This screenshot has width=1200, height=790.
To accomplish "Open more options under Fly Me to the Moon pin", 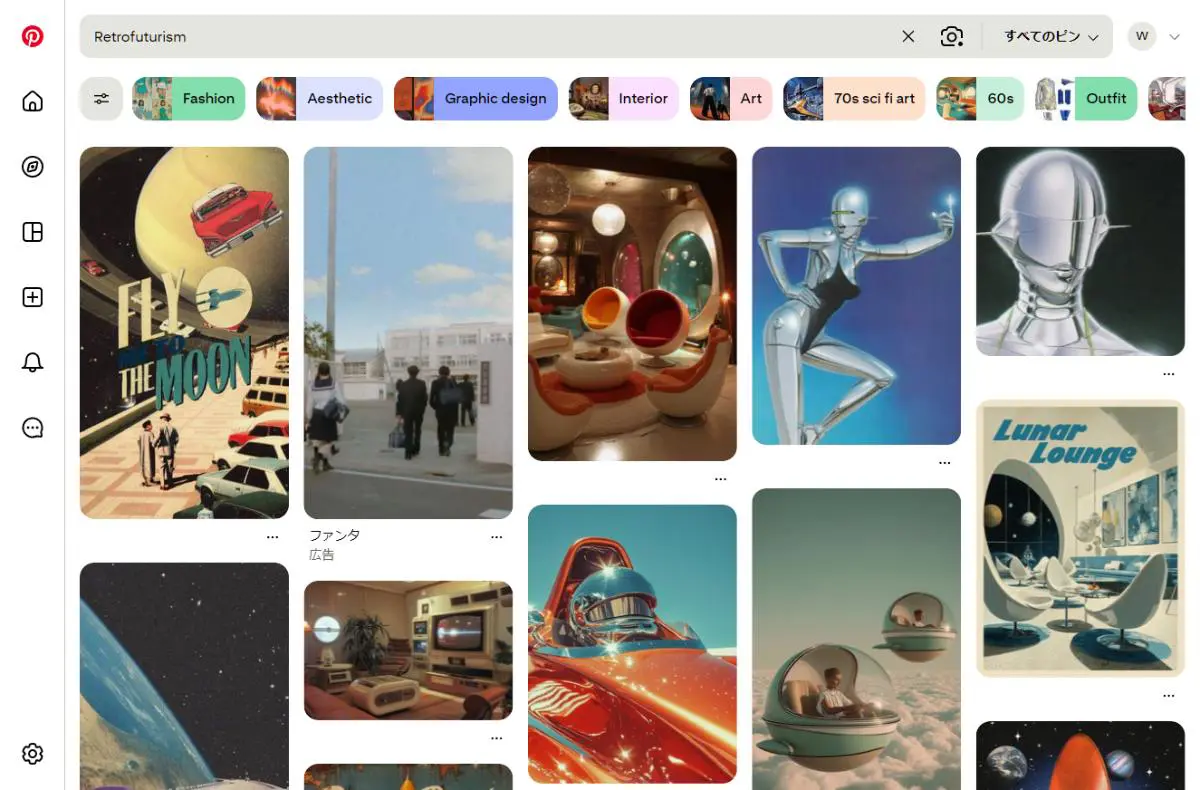I will tap(273, 537).
